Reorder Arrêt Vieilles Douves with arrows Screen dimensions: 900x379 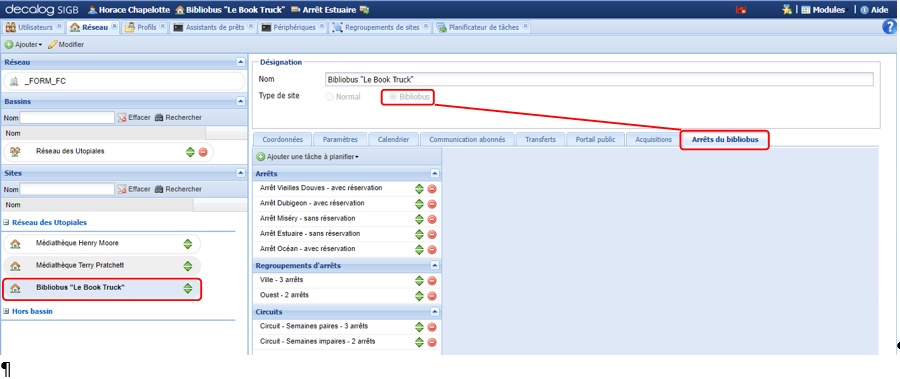tap(420, 188)
